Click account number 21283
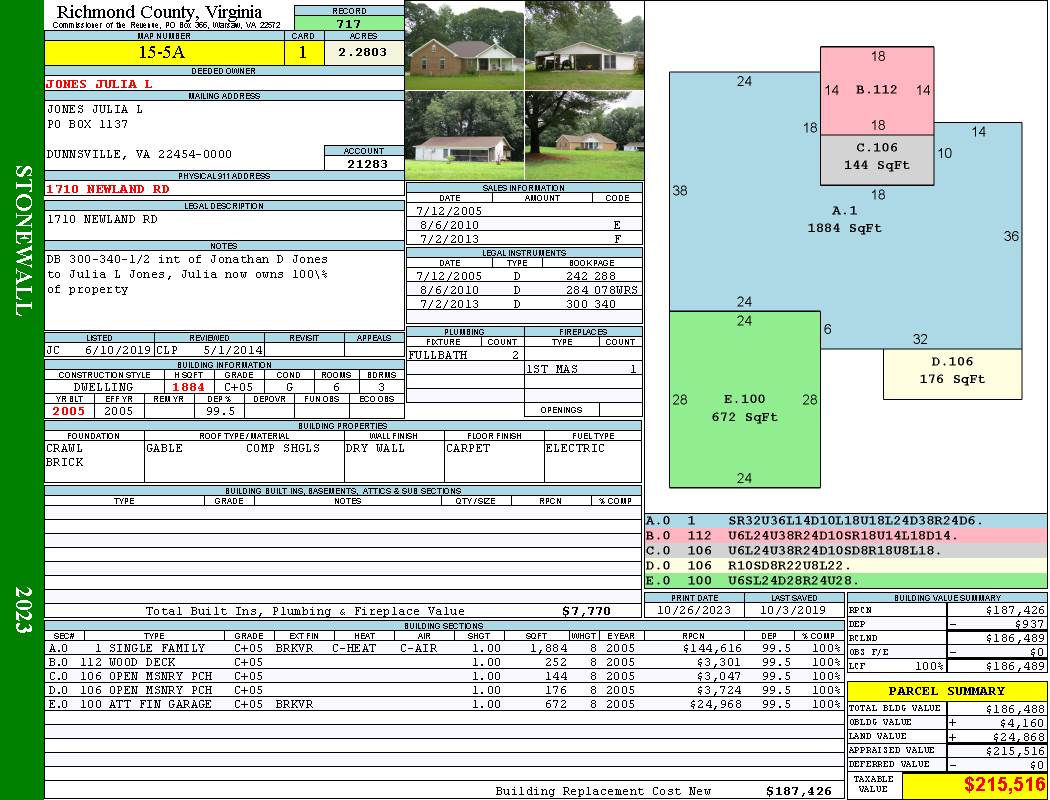The width and height of the screenshot is (1050, 800). [x=367, y=163]
